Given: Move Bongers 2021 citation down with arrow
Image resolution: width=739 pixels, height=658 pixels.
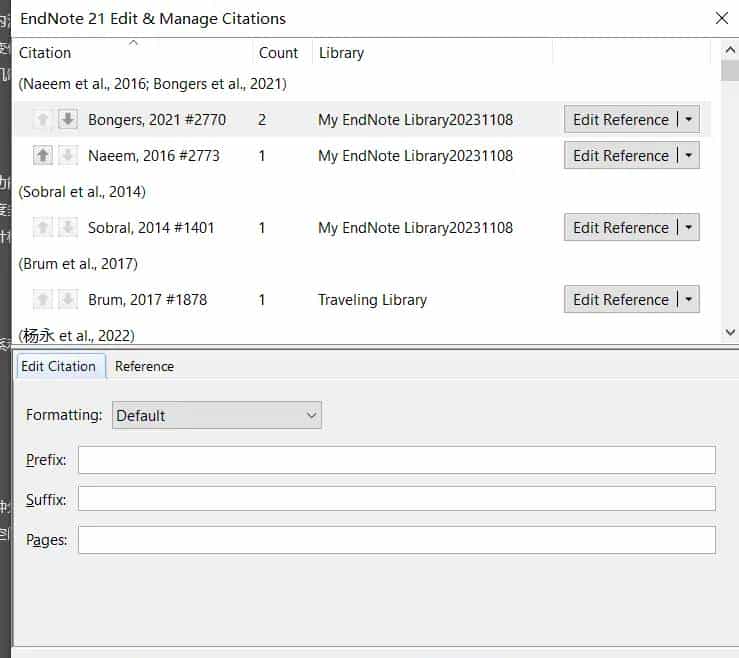Looking at the screenshot, I should pos(68,120).
